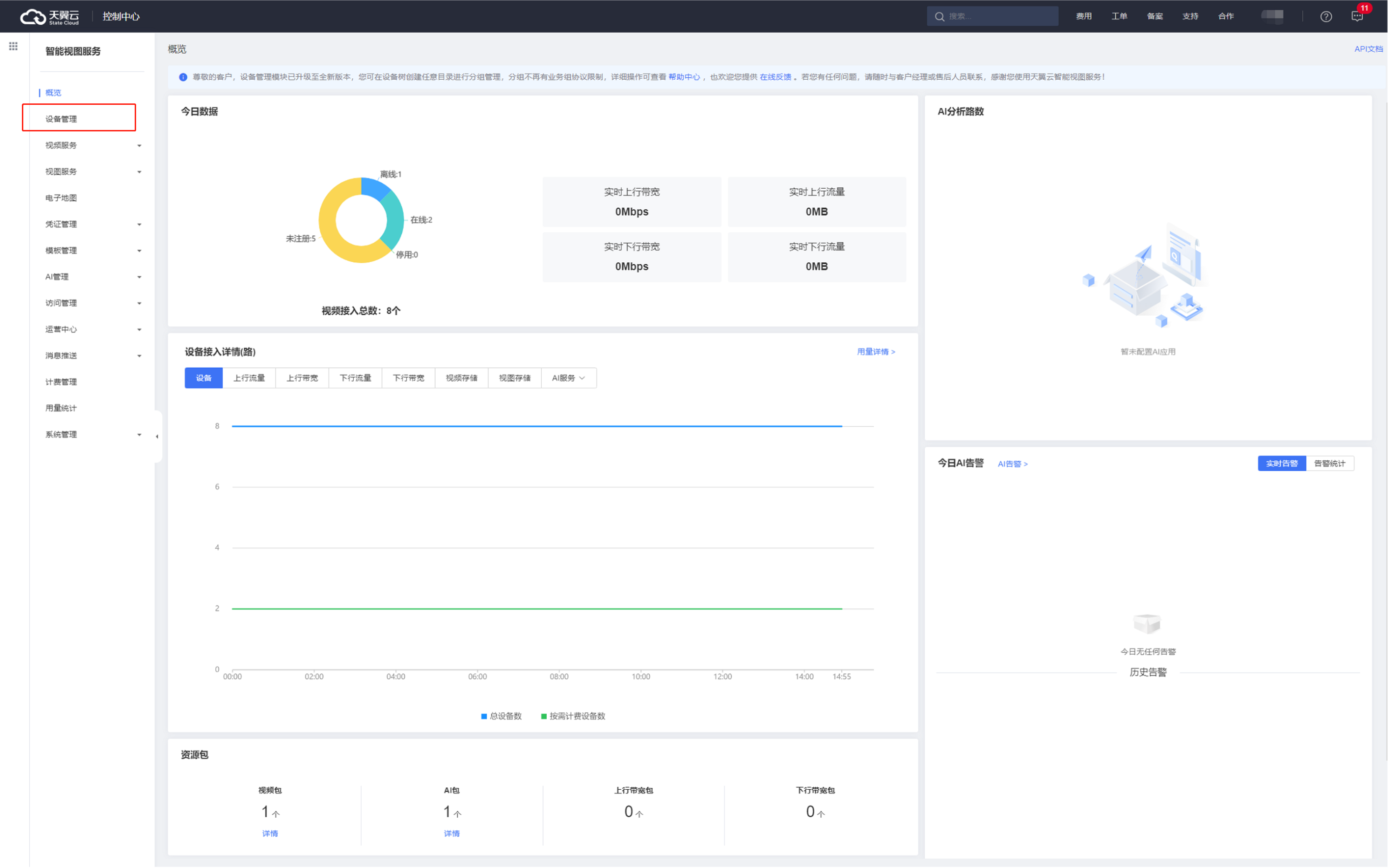Expand the 系统管理 menu arrow
The width and height of the screenshot is (1388, 868).
(x=139, y=435)
